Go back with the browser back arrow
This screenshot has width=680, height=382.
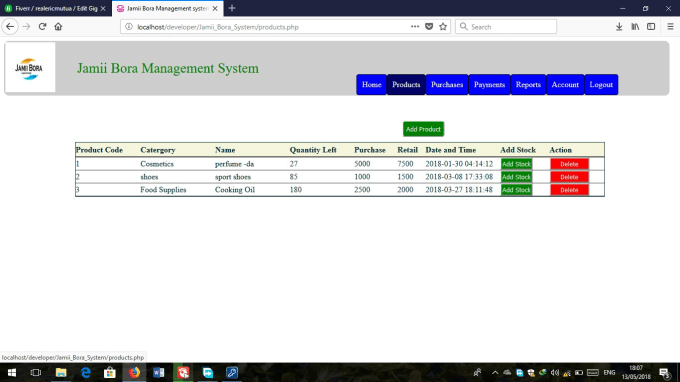10,26
